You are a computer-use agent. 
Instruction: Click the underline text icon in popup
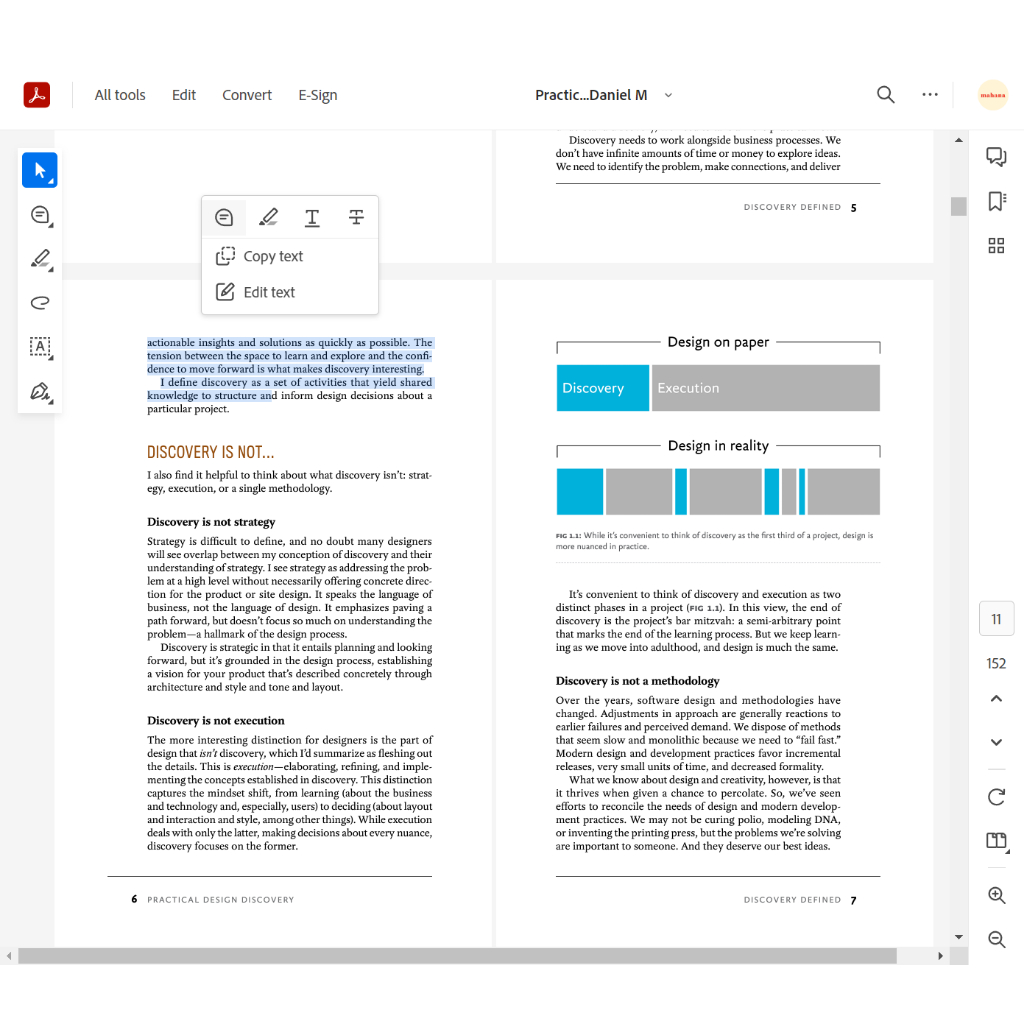pyautogui.click(x=312, y=218)
